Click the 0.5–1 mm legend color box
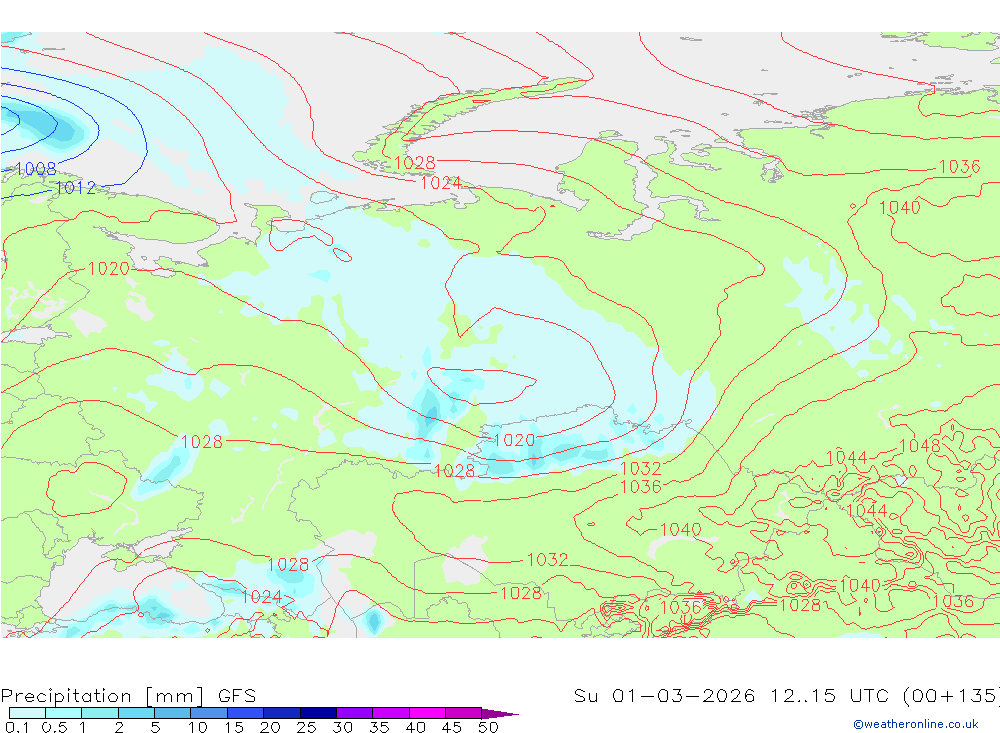 64,713
